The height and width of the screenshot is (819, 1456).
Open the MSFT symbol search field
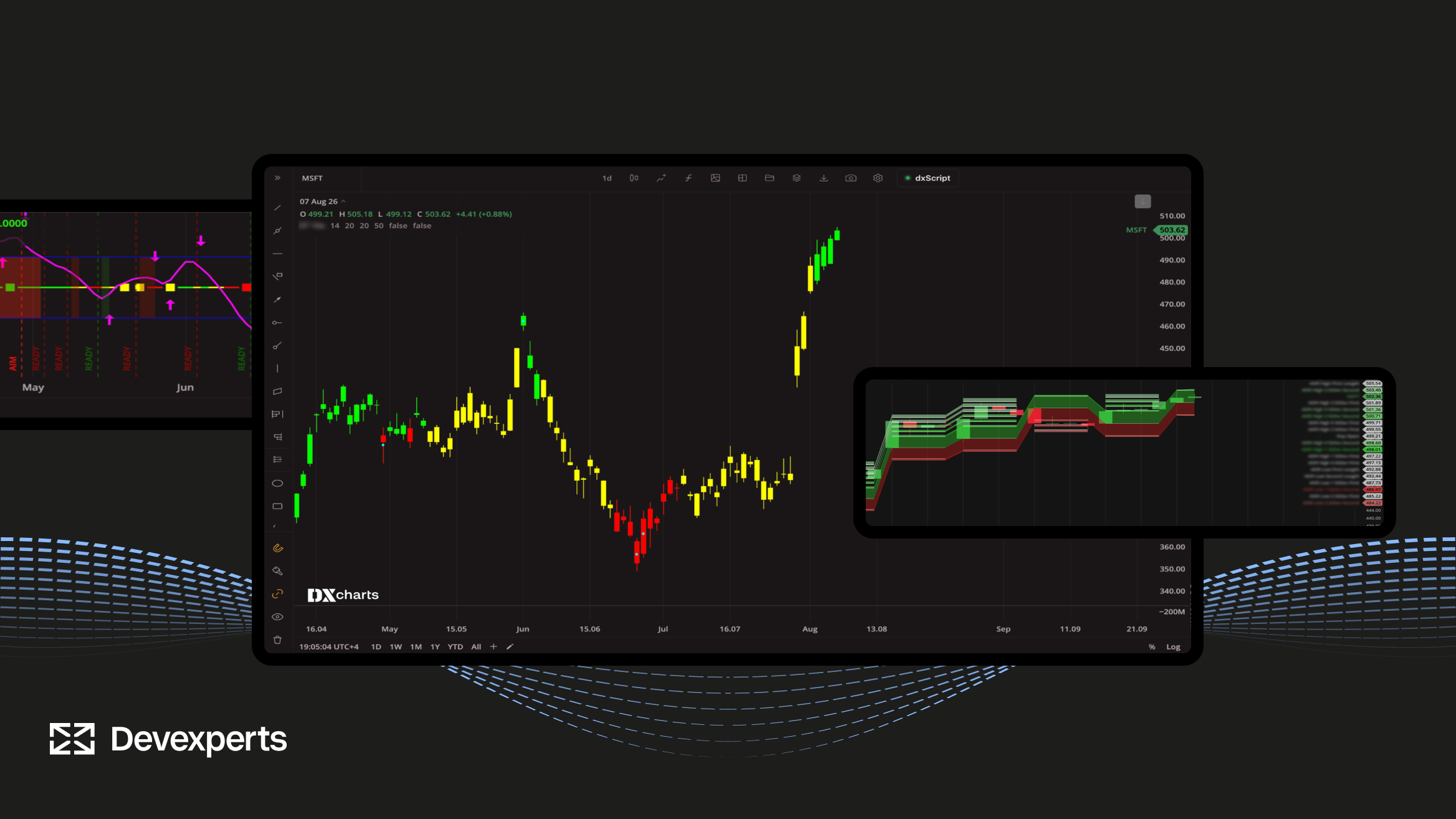pos(328,178)
